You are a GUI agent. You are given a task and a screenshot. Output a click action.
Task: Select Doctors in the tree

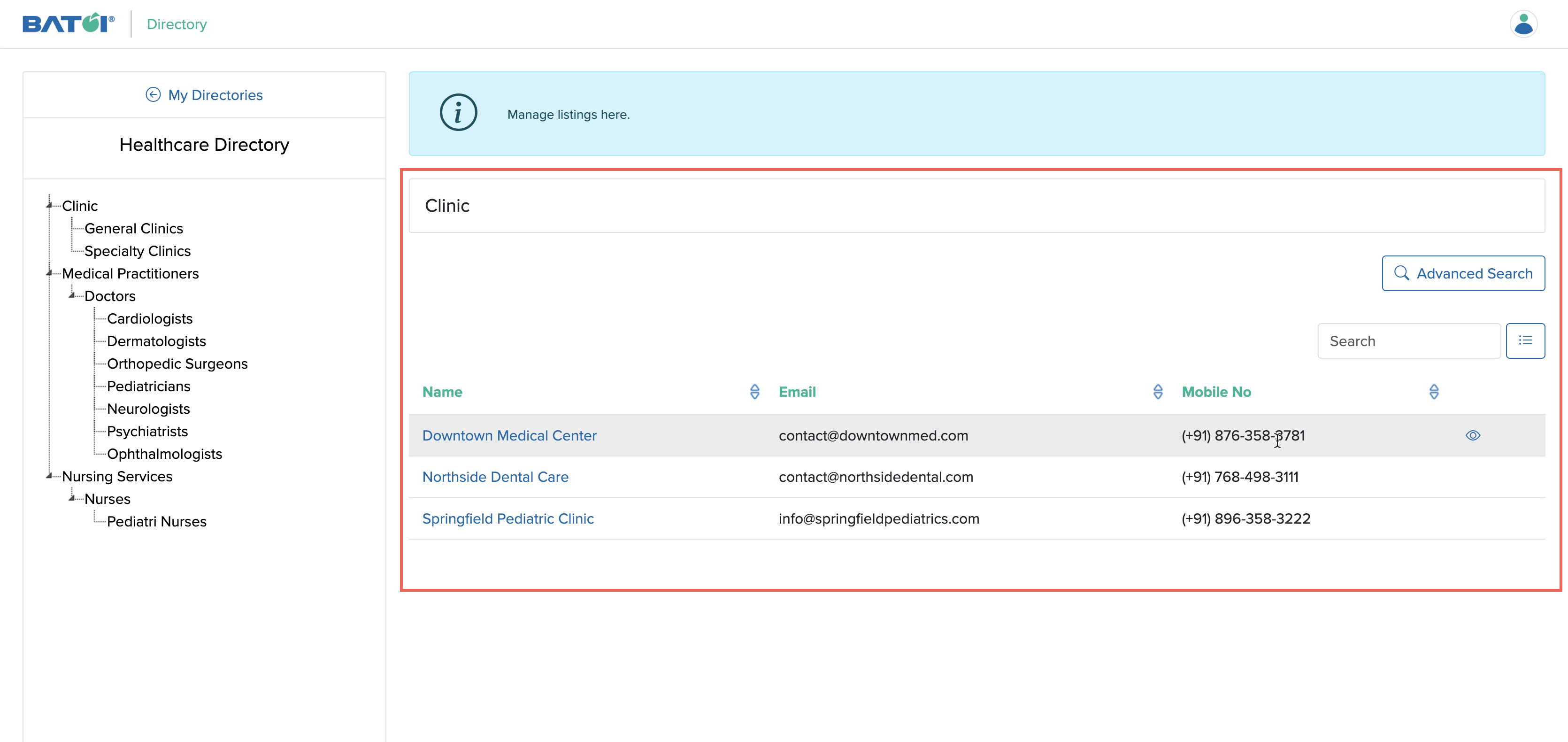(x=109, y=296)
